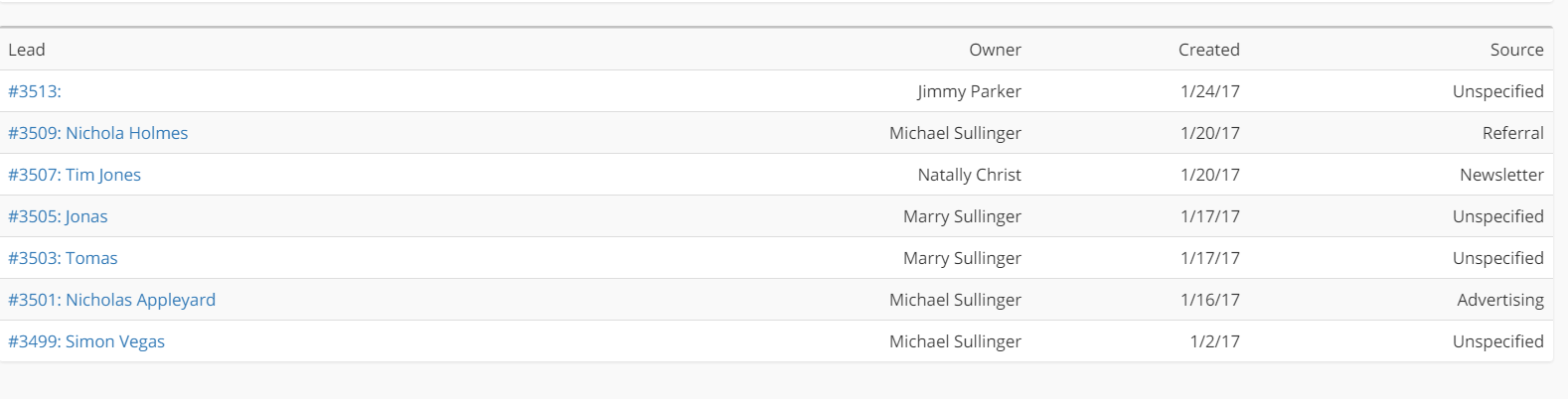Click Michael Sullinger in Nichola Holmes row
The image size is (1568, 399).
(955, 133)
